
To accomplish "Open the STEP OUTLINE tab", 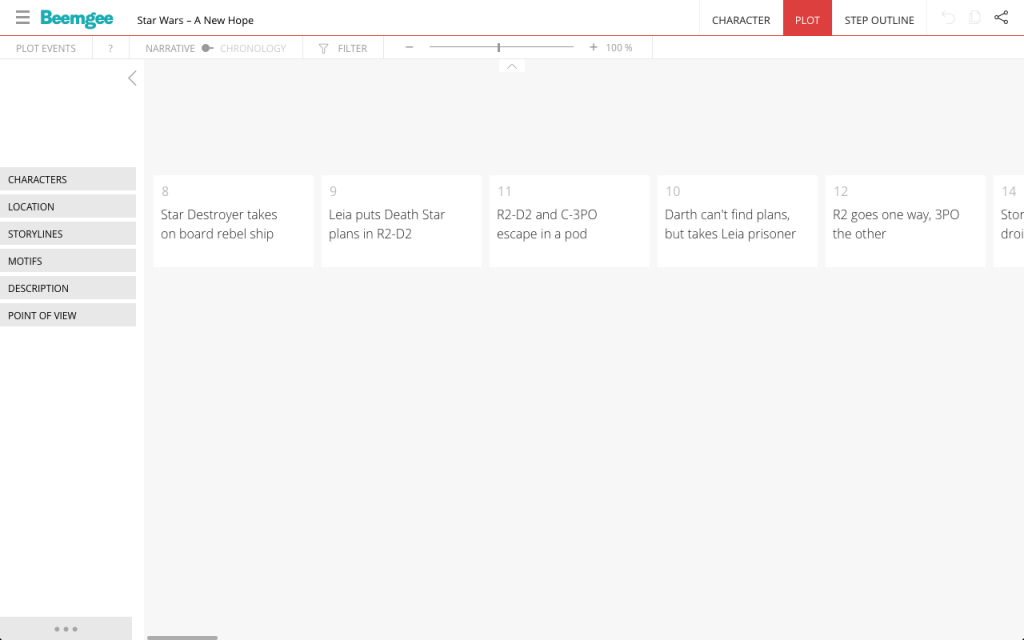I will (x=879, y=20).
